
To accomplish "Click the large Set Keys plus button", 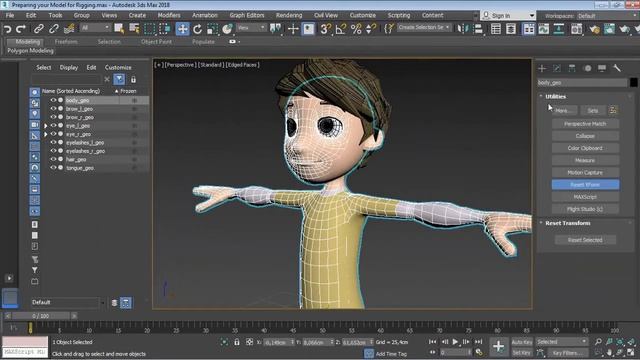I will pyautogui.click(x=498, y=347).
